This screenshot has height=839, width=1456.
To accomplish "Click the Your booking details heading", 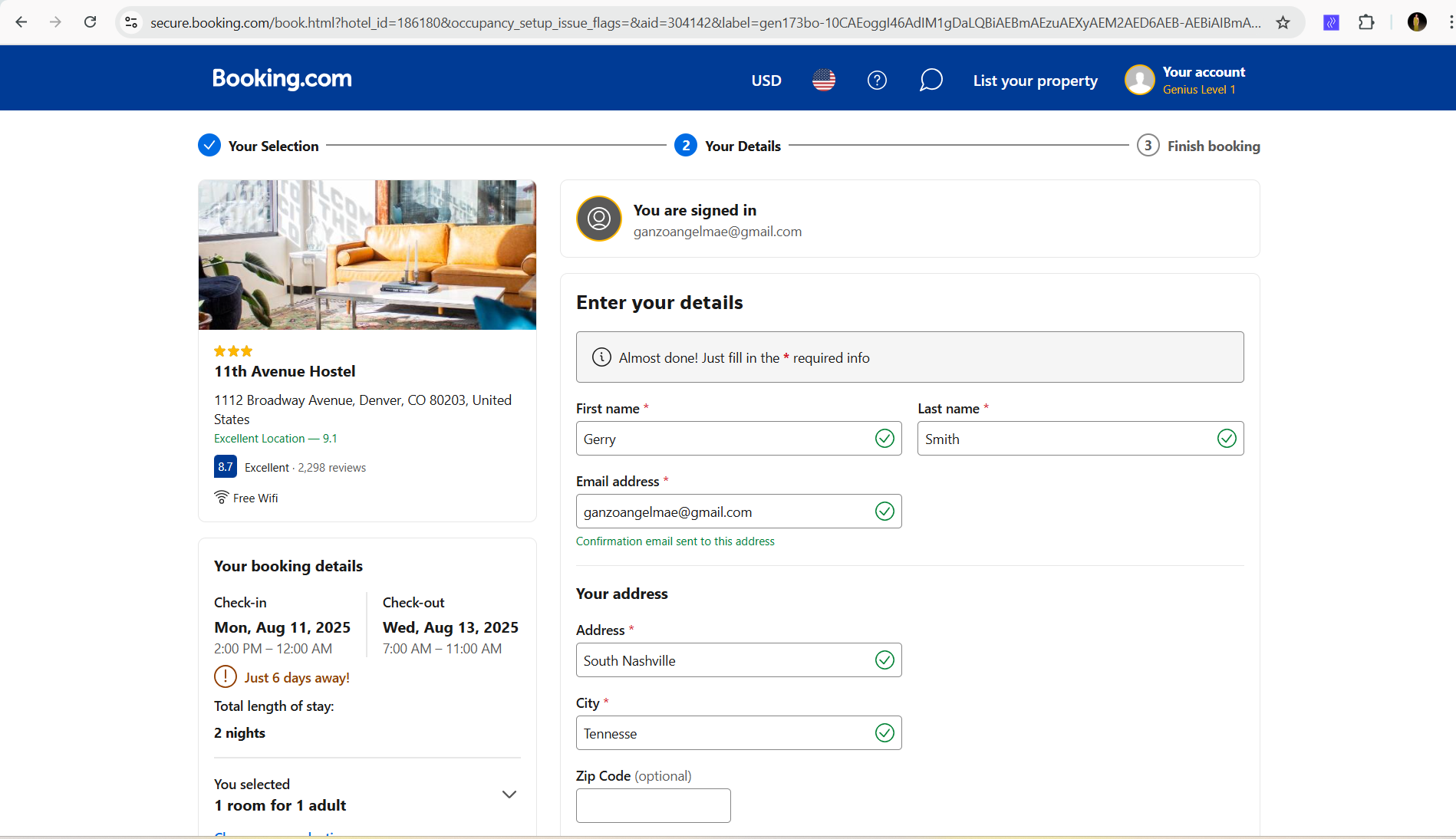I will [x=288, y=566].
